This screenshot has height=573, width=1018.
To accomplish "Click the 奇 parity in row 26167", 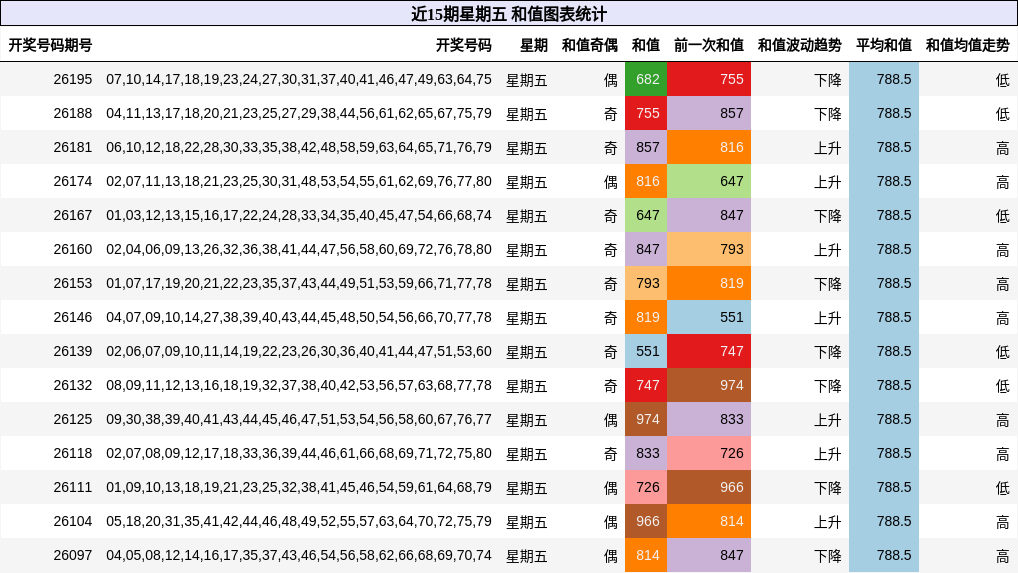I will click(x=610, y=216).
